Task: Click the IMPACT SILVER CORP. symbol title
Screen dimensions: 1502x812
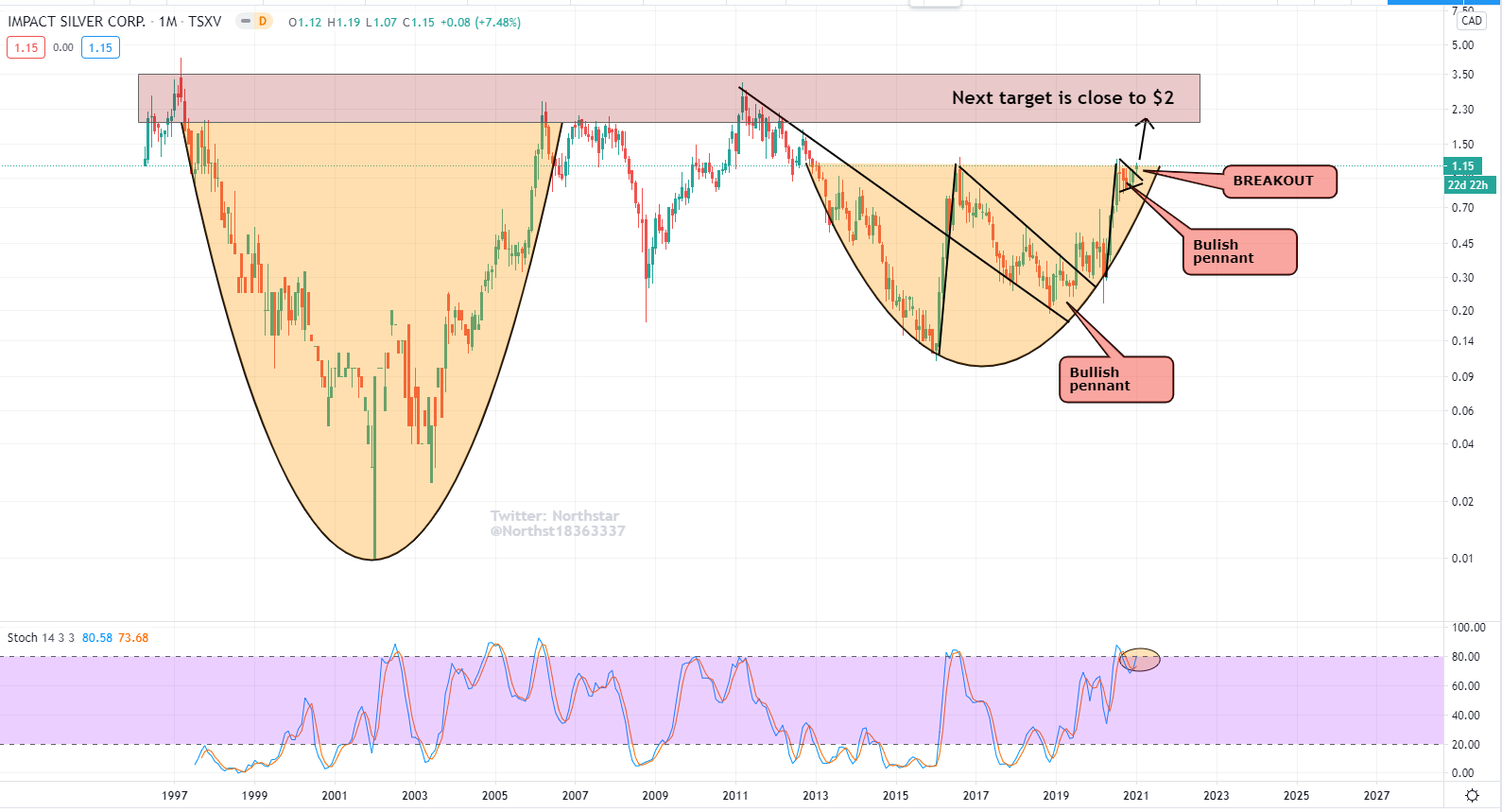Action: [x=77, y=22]
